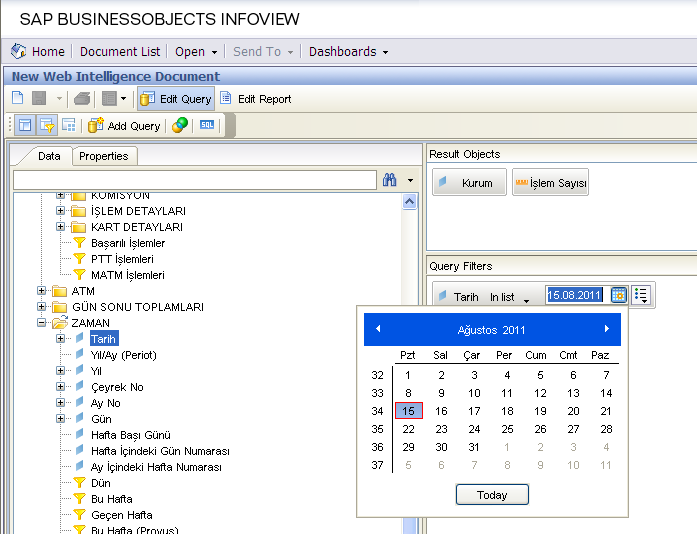Screen dimensions: 697x534
Task: Click the Save floppy disk icon
Action: pos(39,98)
